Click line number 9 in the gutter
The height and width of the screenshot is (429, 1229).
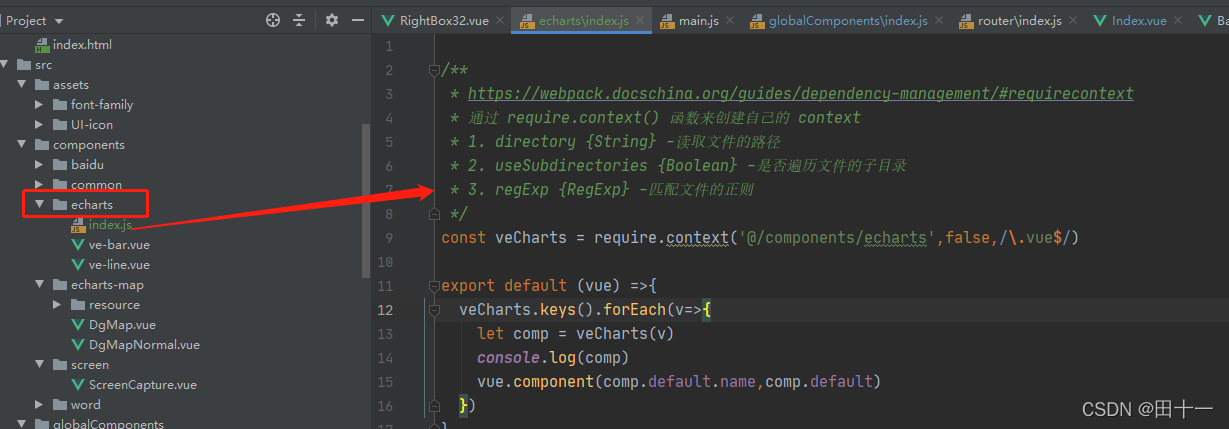coord(390,238)
